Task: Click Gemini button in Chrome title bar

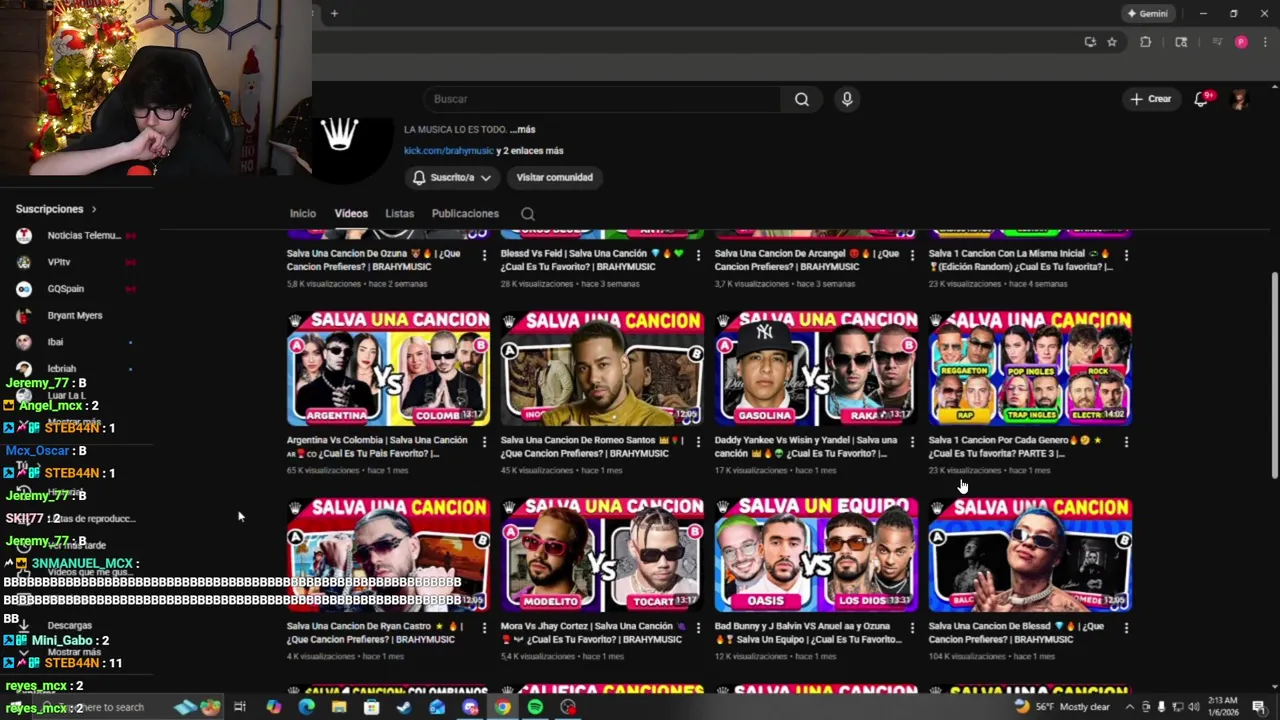Action: click(1148, 13)
